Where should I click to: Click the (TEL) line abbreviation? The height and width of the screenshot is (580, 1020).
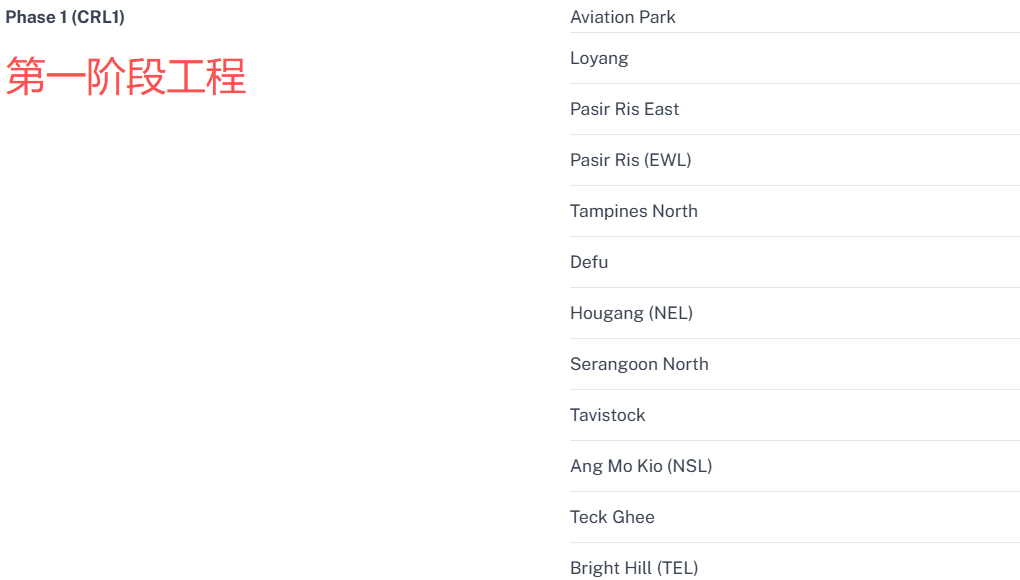pyautogui.click(x=677, y=568)
